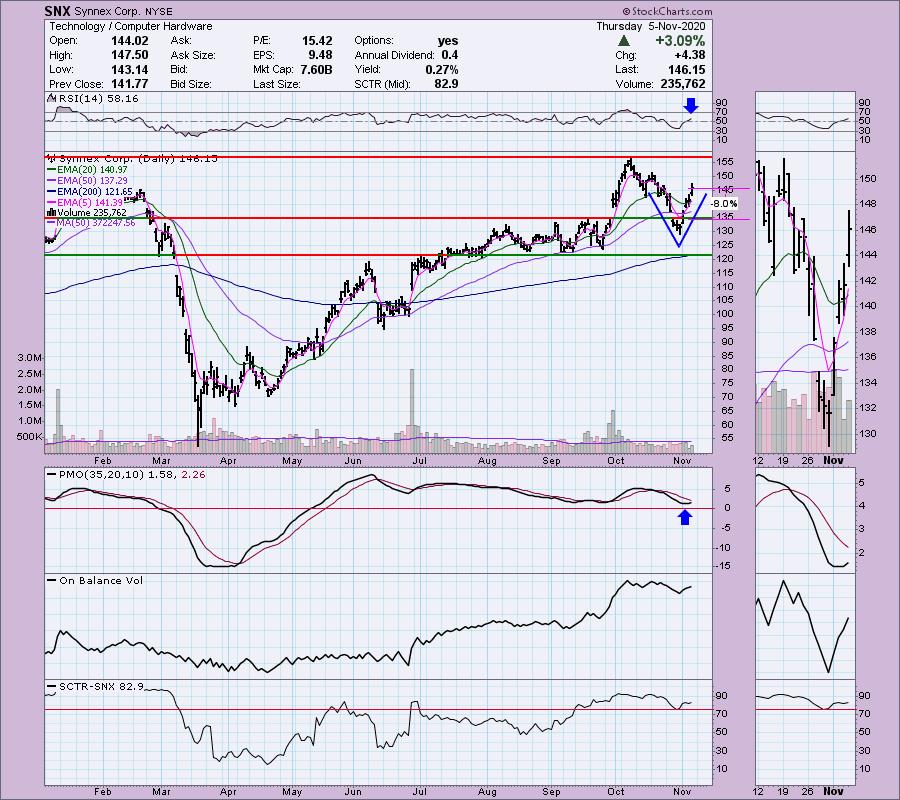Click the -8.0% annotation label
The height and width of the screenshot is (800, 900).
(x=724, y=204)
